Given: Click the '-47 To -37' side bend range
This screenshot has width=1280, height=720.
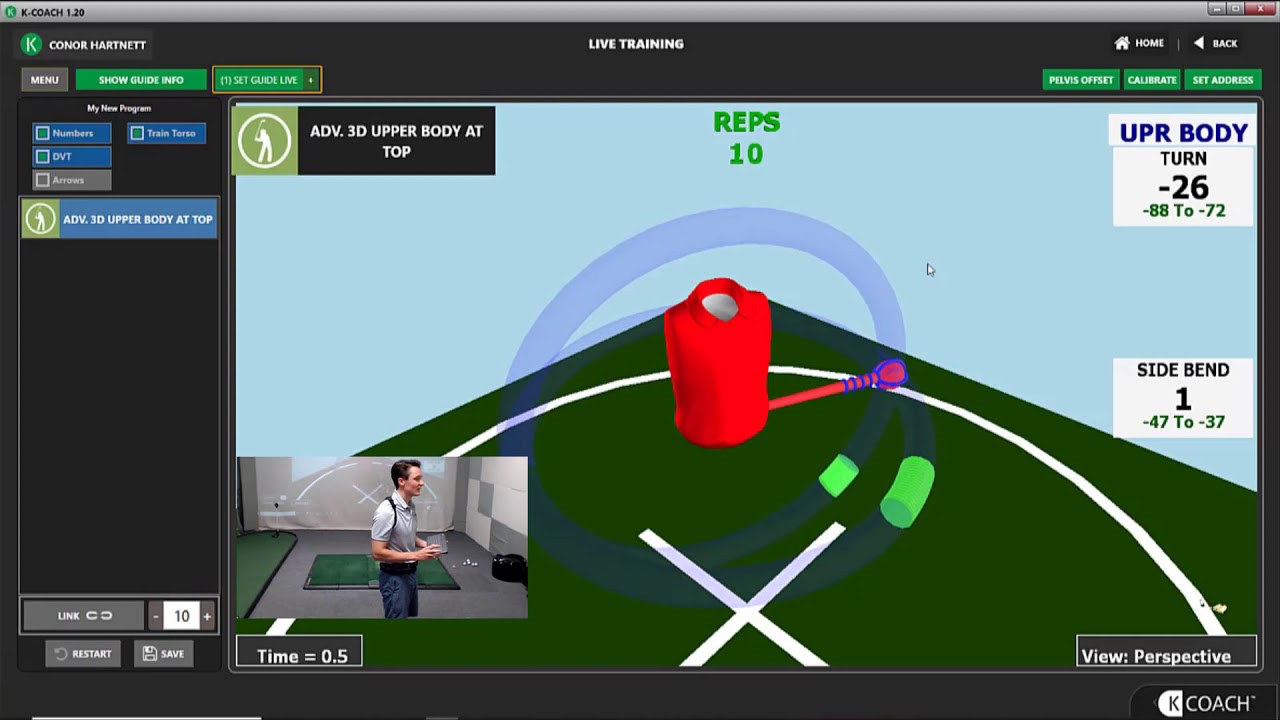Looking at the screenshot, I should (x=1183, y=422).
